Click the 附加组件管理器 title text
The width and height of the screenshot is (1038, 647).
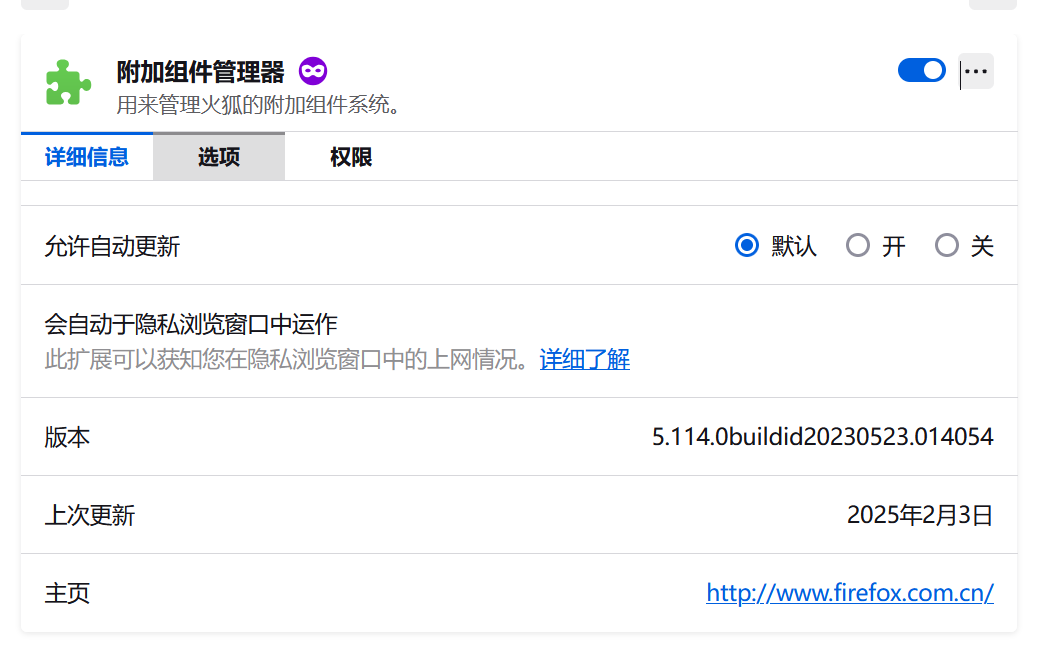click(201, 72)
